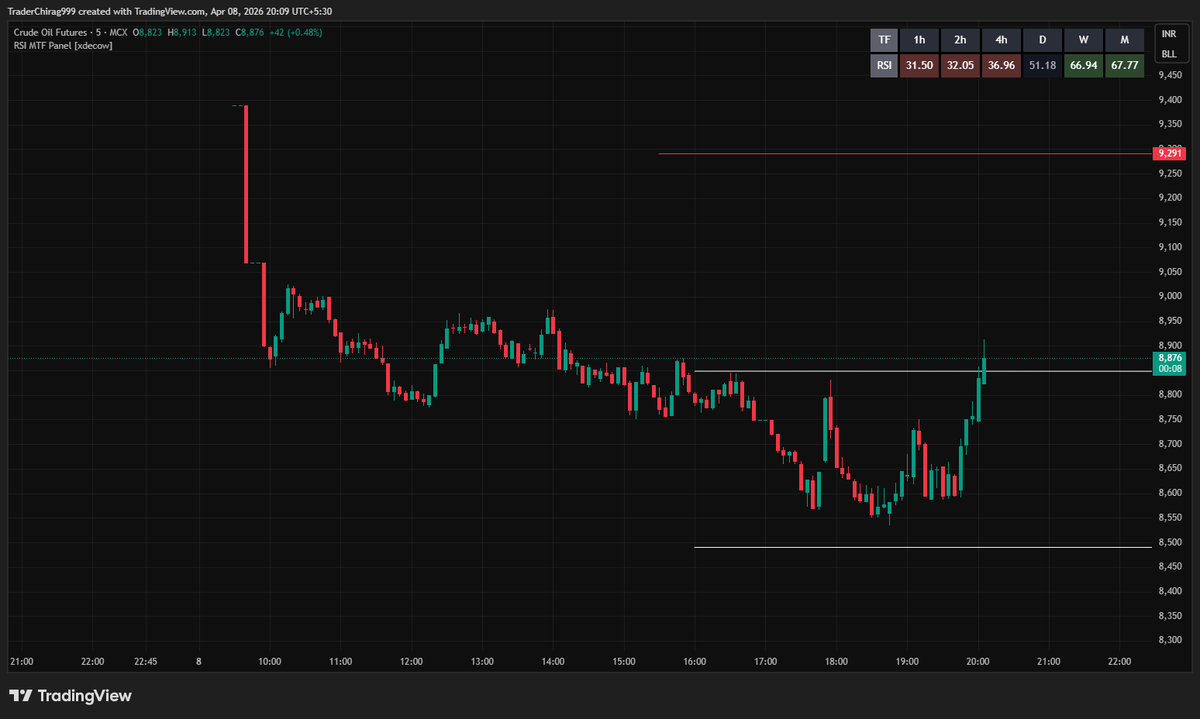Click the 2h timeframe cell in RSI panel
The image size is (1200, 719).
click(960, 40)
